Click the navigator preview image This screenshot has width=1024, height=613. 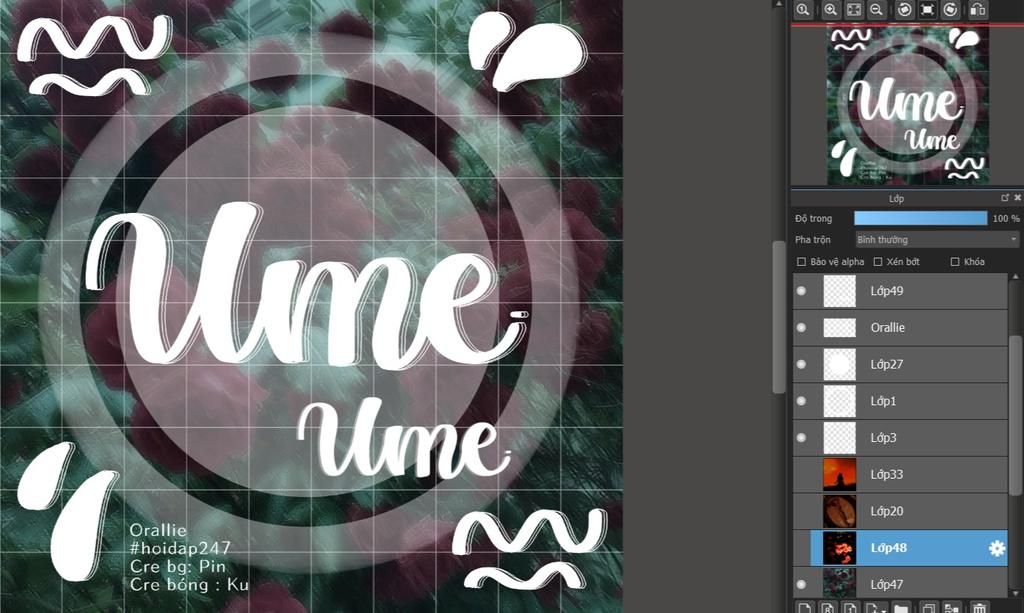tap(908, 106)
